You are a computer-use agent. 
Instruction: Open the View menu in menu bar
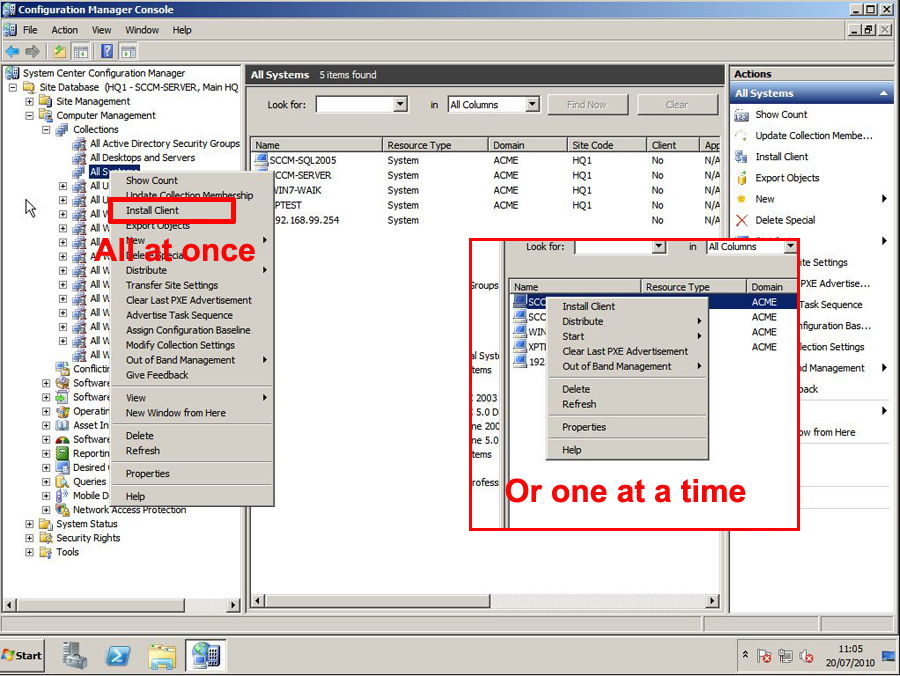(101, 30)
